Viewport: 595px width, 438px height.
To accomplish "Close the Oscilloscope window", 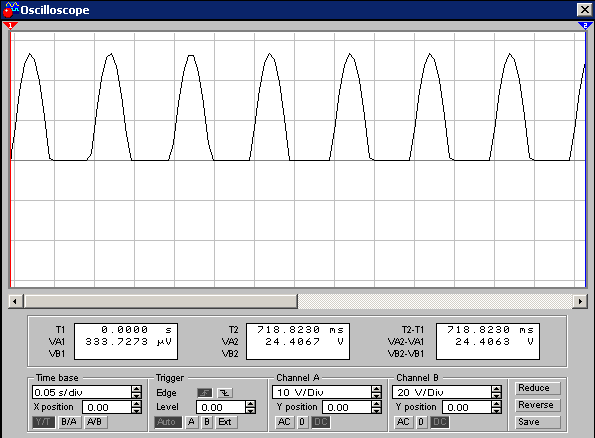I will [x=584, y=9].
